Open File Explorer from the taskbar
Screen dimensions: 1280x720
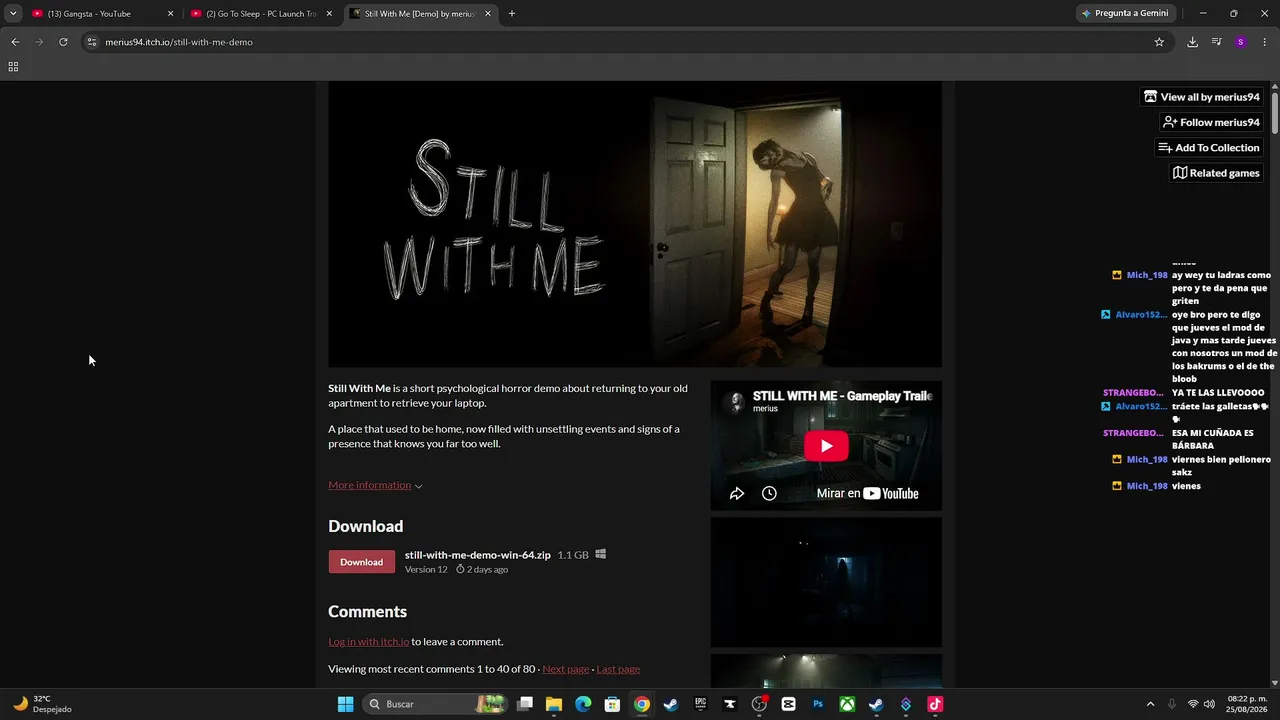point(554,704)
